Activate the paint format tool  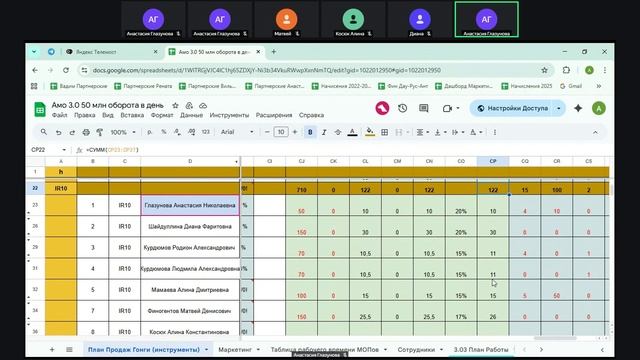100,132
